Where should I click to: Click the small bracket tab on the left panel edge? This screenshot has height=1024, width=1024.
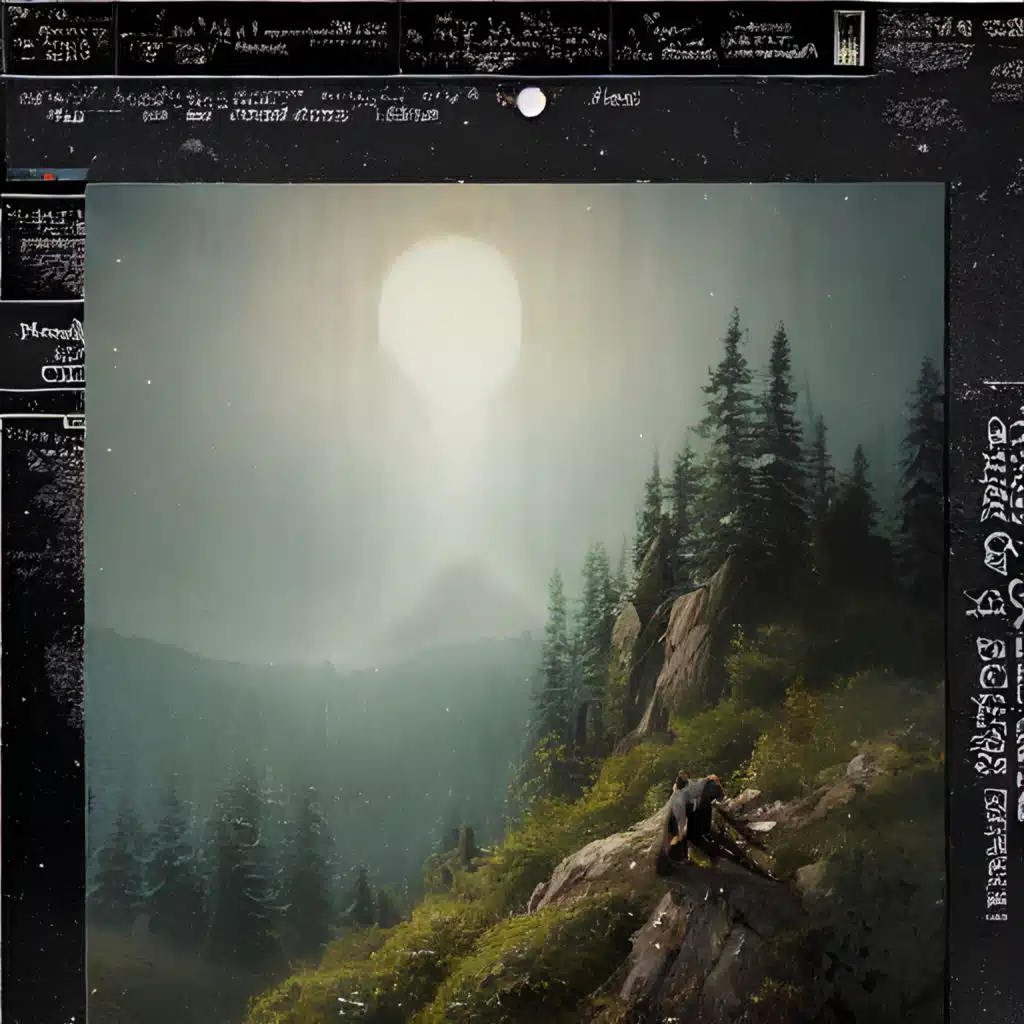[74, 422]
